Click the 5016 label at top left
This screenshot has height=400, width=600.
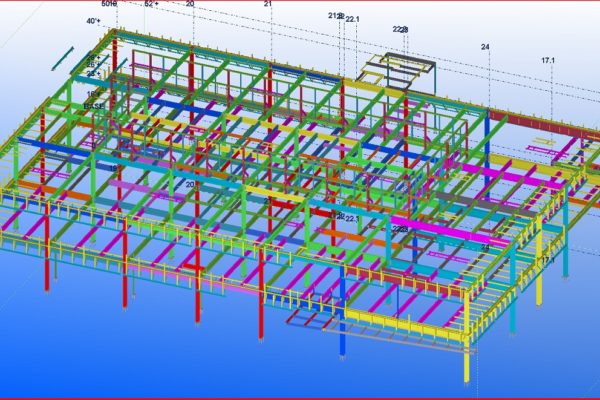[109, 5]
